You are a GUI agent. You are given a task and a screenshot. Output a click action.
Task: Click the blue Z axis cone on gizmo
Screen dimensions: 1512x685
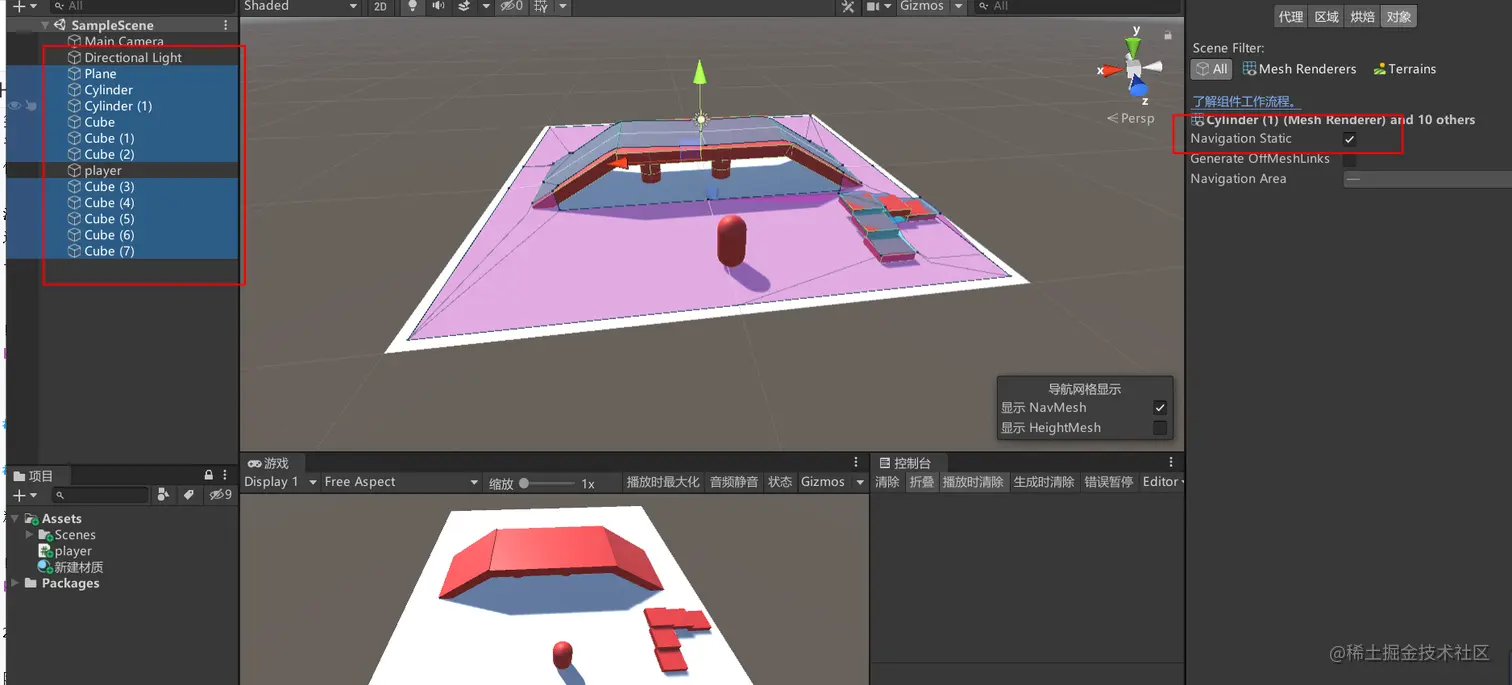click(1139, 89)
